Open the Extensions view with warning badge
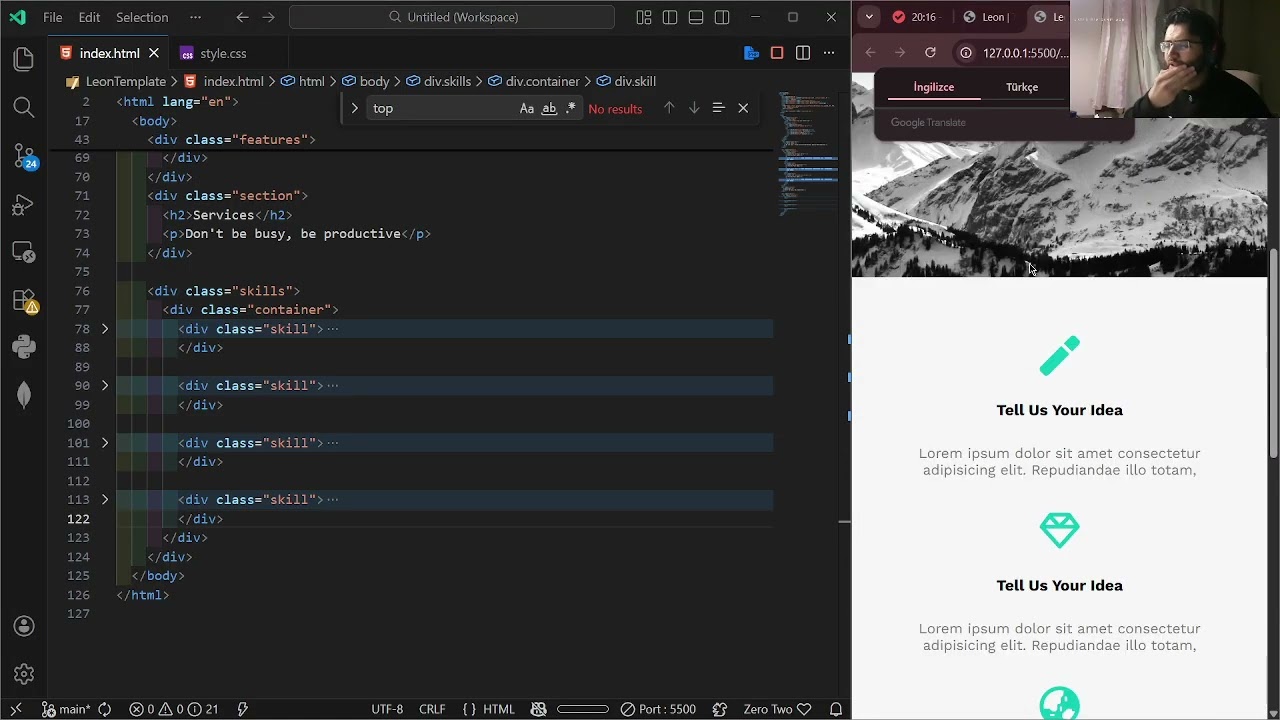This screenshot has width=1280, height=720. point(24,300)
